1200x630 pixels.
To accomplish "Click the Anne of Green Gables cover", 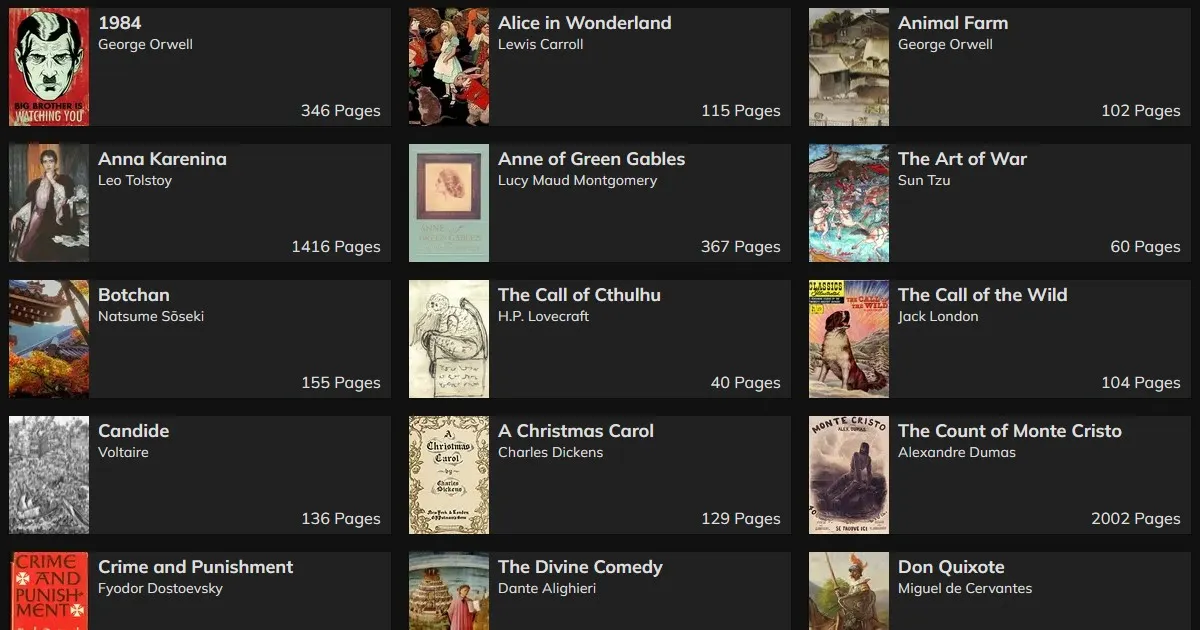I will 449,203.
